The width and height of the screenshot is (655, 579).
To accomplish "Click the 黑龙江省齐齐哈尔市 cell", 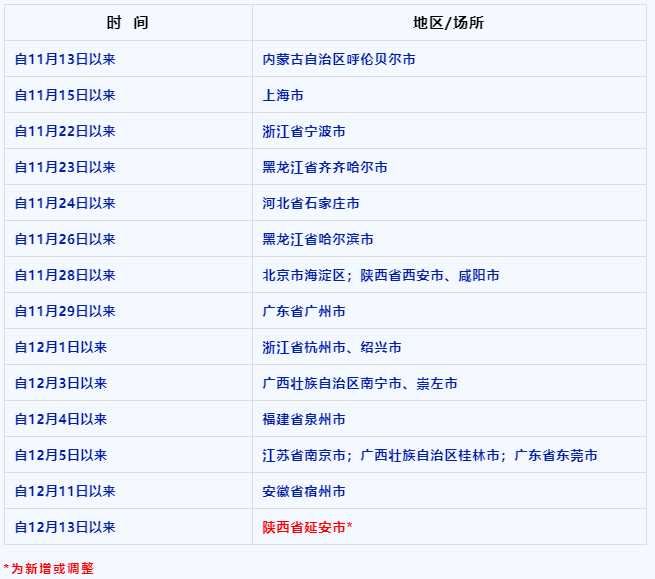I will (x=449, y=167).
